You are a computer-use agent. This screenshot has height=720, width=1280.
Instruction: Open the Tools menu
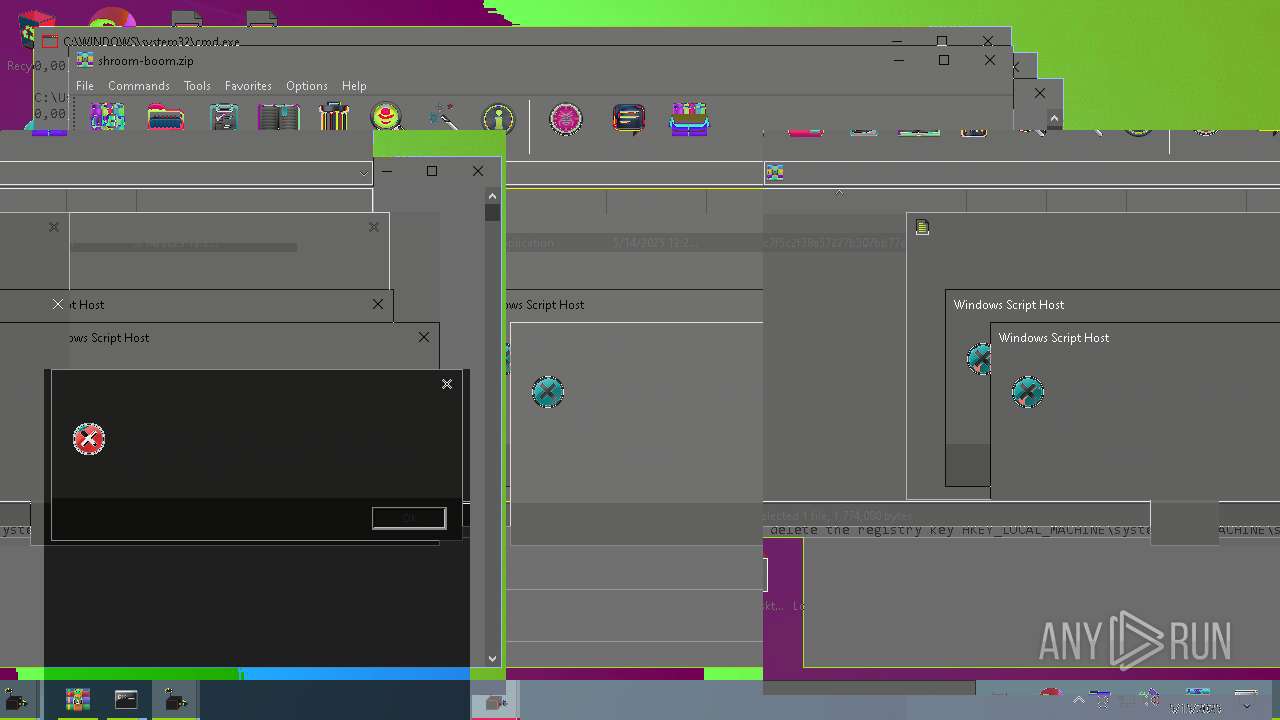(197, 86)
